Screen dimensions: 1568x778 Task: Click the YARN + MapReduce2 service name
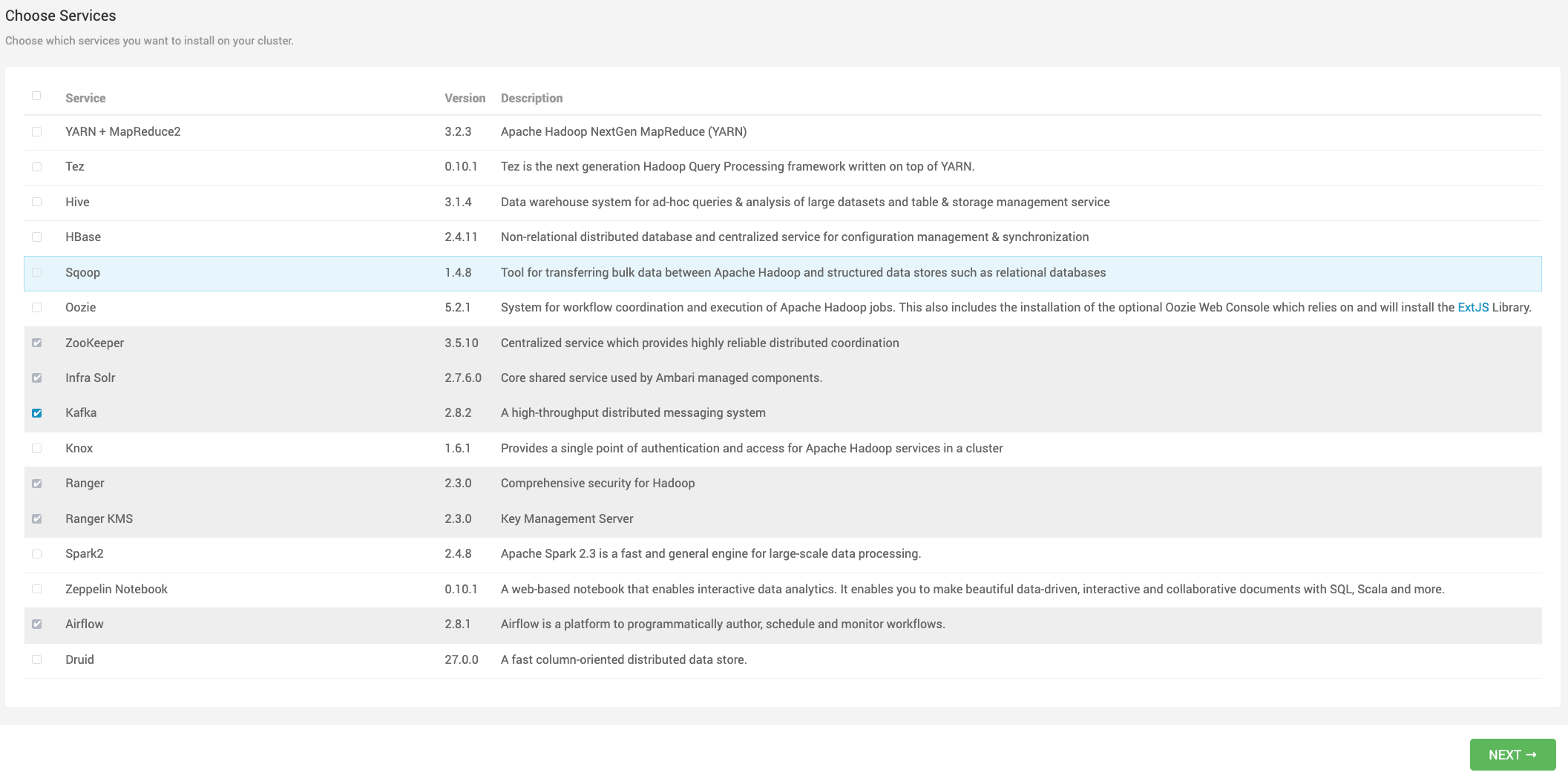point(123,131)
